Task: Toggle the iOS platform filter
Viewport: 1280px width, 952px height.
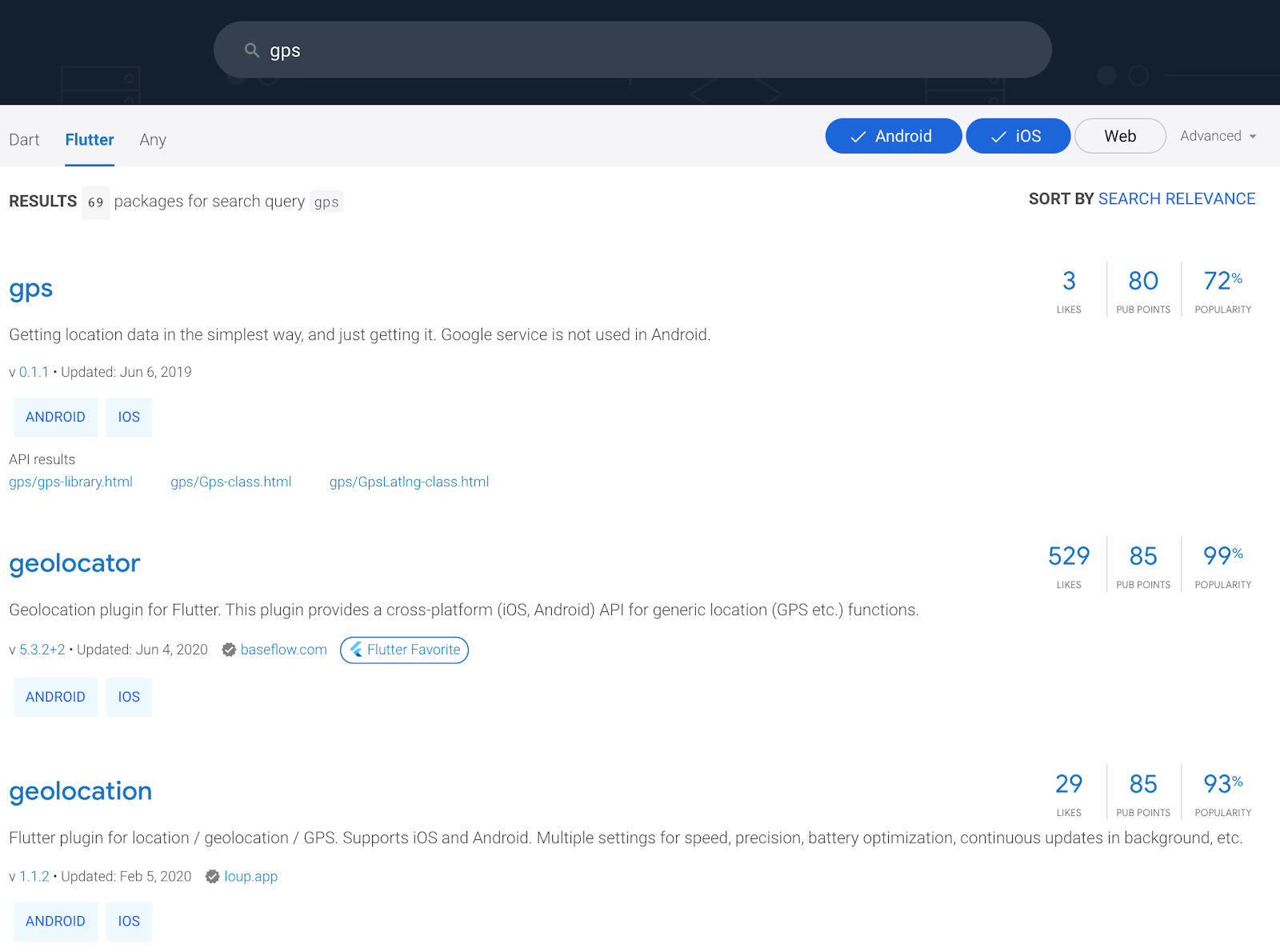Action: point(1018,136)
